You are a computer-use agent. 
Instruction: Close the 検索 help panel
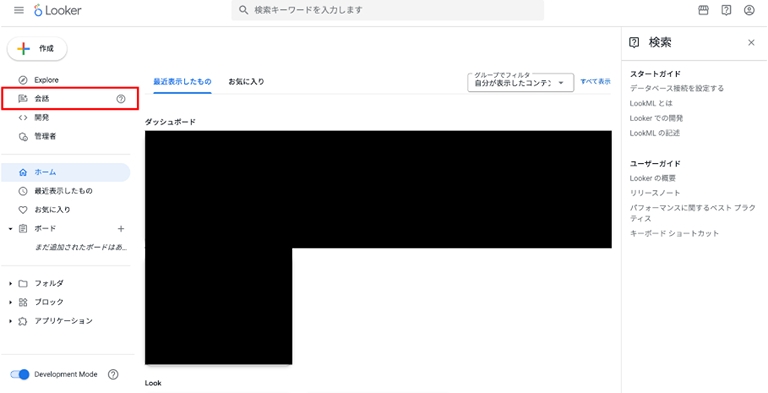tap(751, 43)
